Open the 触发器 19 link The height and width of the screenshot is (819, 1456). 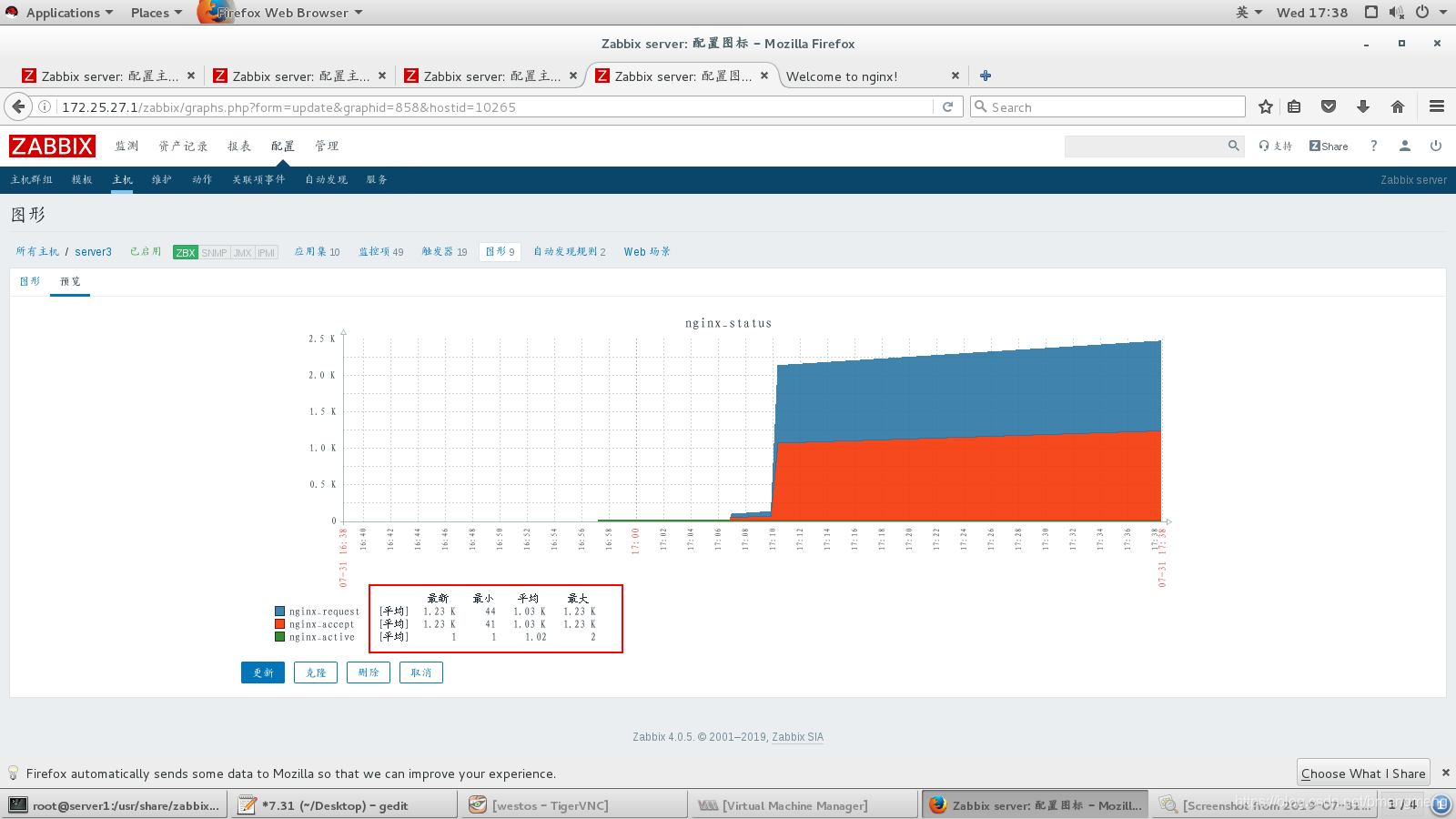[x=444, y=252]
